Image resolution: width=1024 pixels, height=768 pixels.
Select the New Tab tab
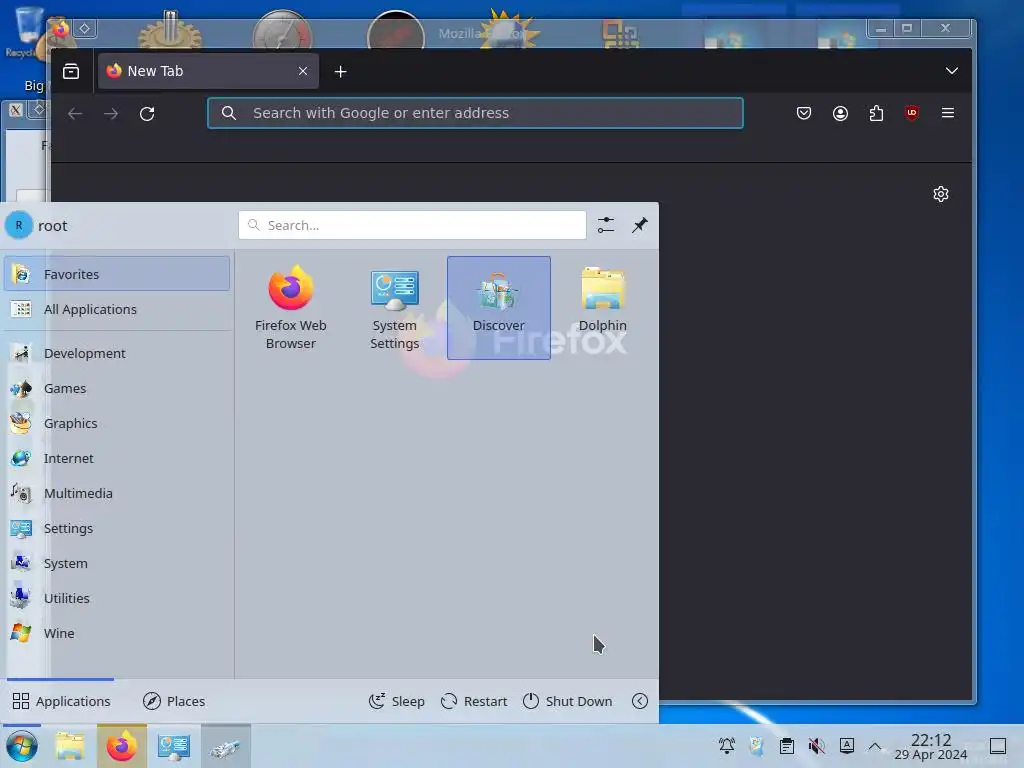[208, 71]
